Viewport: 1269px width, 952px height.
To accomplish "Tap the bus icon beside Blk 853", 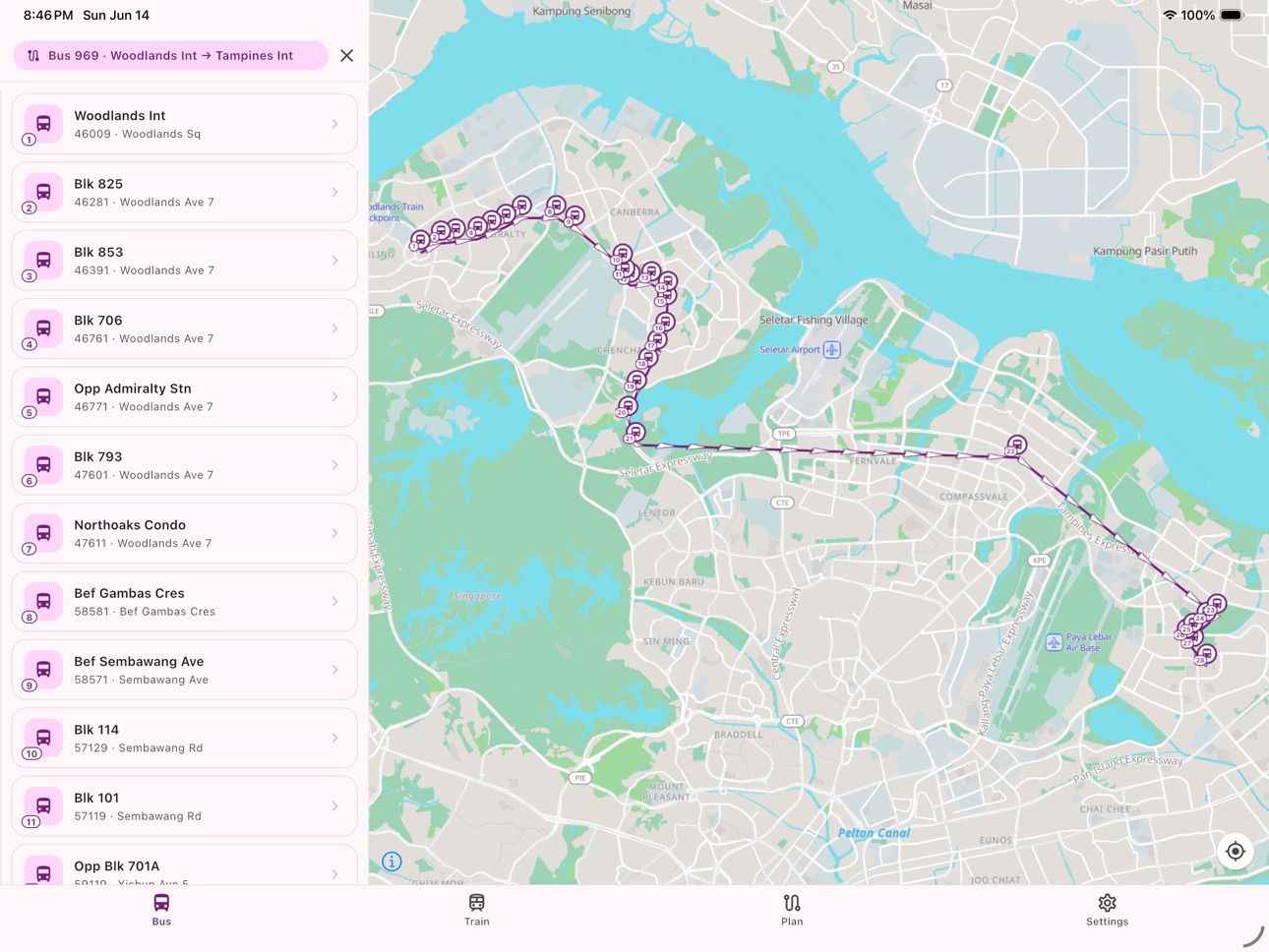I will pyautogui.click(x=43, y=260).
